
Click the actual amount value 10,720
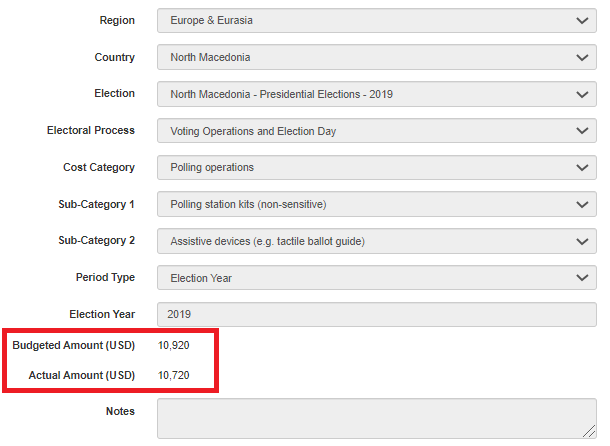173,376
